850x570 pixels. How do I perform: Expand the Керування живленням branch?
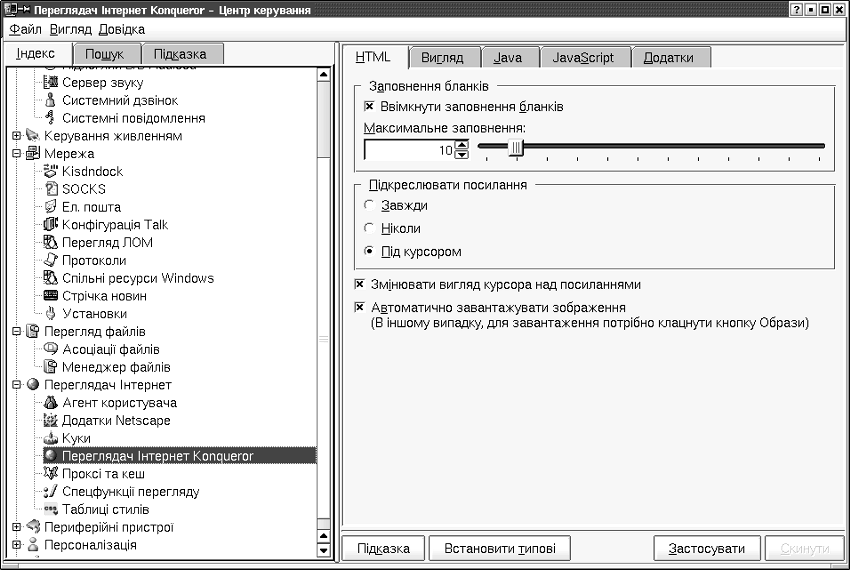16,136
